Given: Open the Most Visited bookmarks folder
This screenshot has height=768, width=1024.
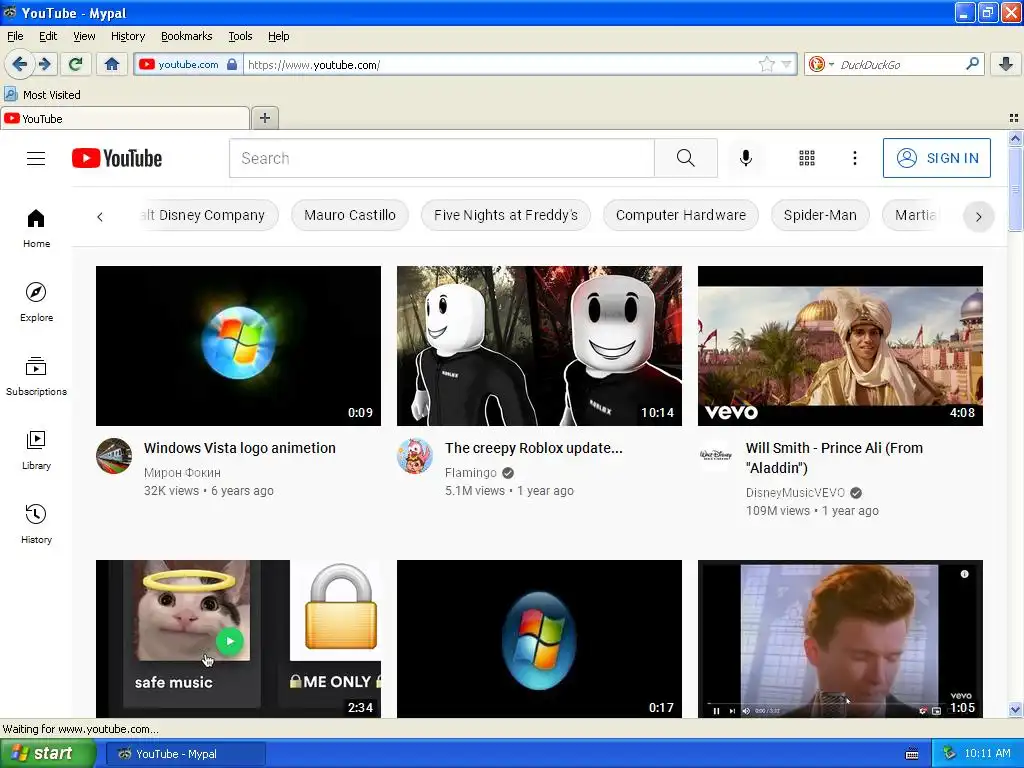Looking at the screenshot, I should click(x=43, y=95).
